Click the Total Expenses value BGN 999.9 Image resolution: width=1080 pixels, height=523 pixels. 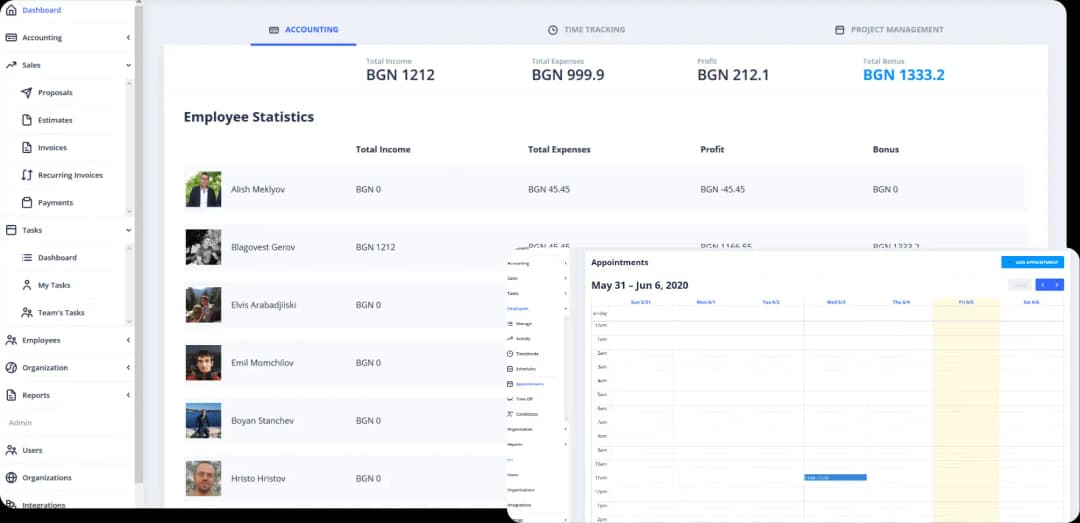pos(568,75)
